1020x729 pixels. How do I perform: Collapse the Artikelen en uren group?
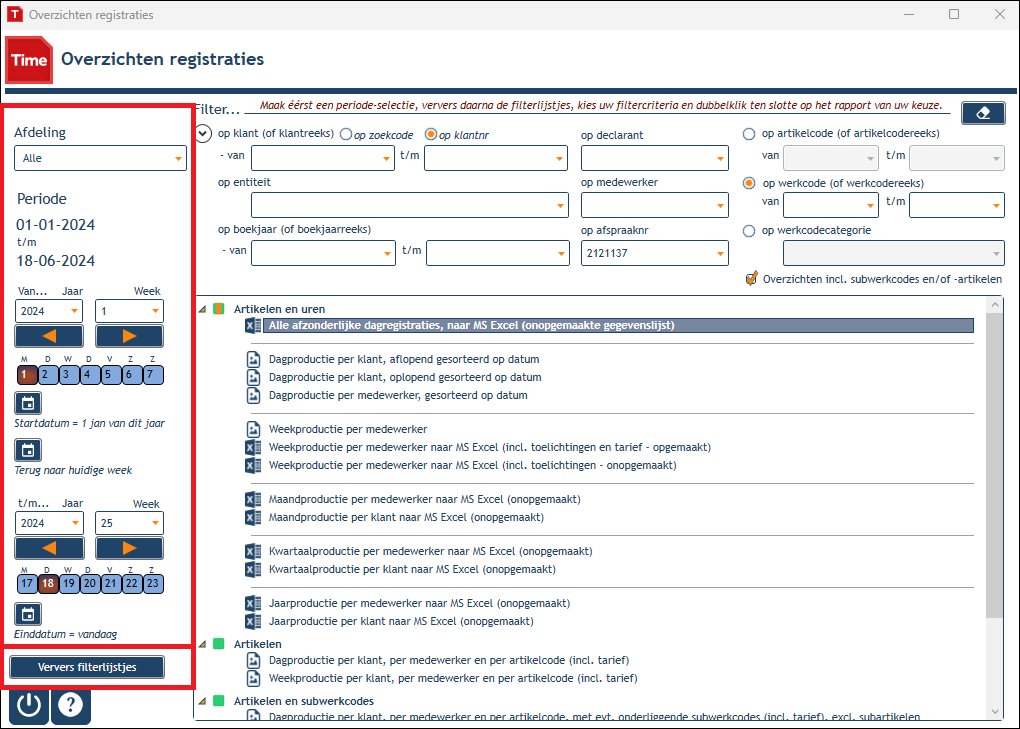pos(202,310)
